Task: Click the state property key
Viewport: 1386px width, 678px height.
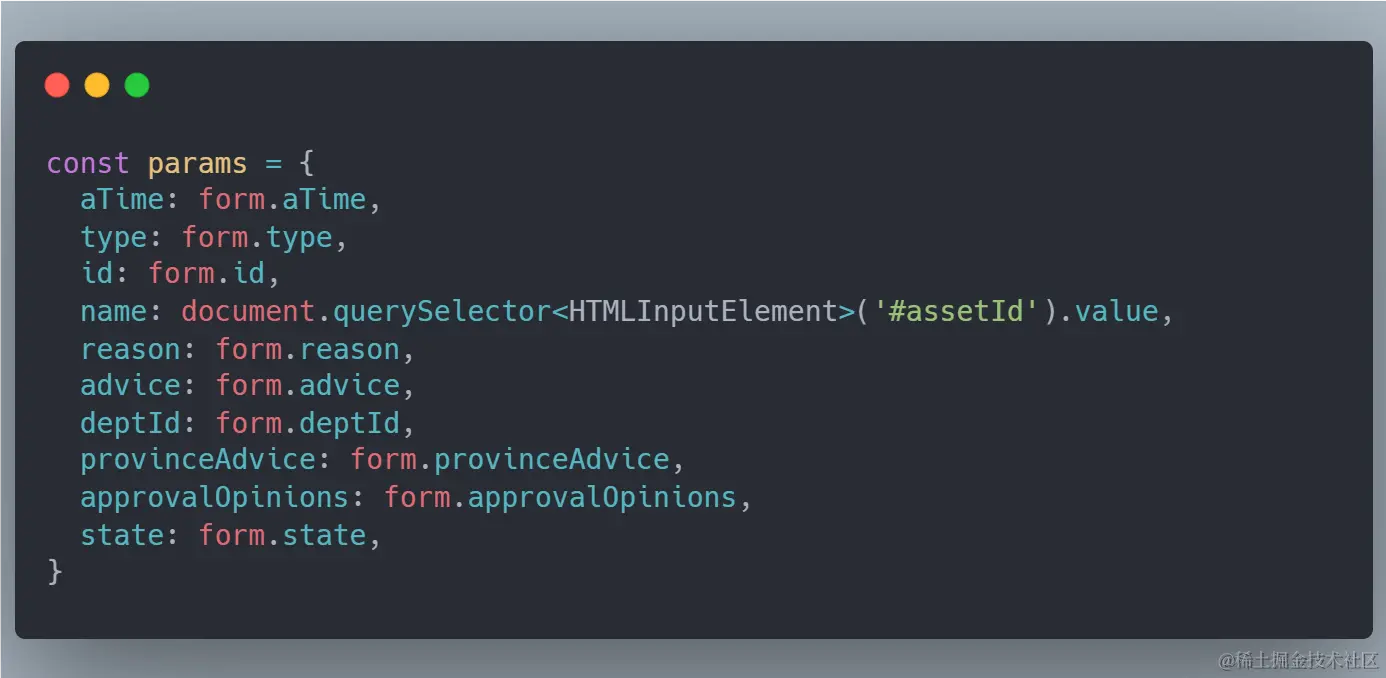Action: (122, 535)
